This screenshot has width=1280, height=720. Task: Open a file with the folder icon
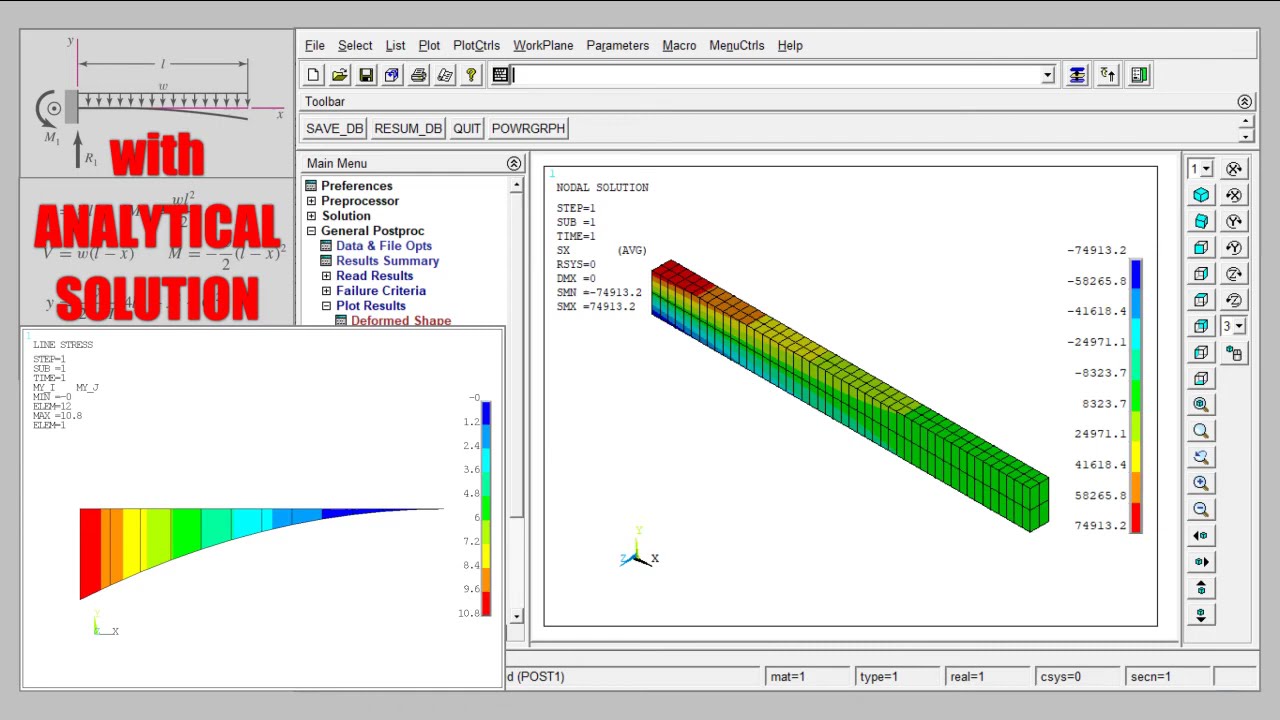pyautogui.click(x=340, y=75)
